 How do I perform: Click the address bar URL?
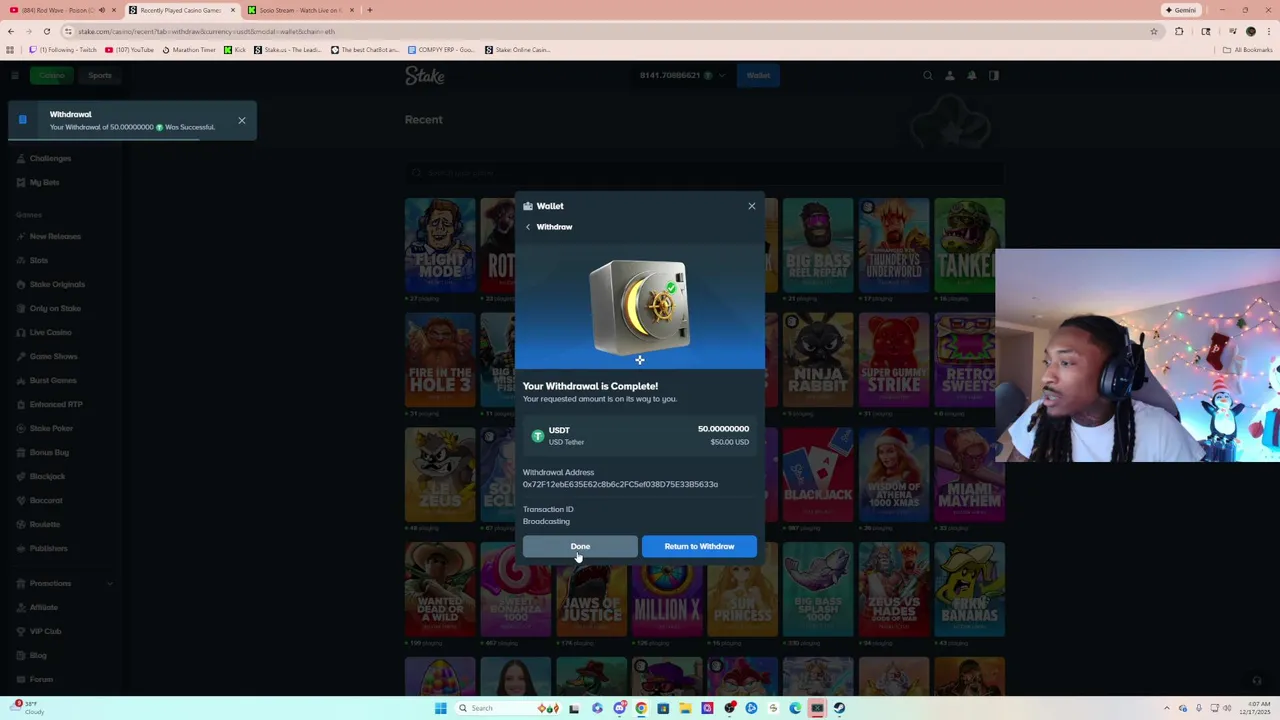point(206,31)
